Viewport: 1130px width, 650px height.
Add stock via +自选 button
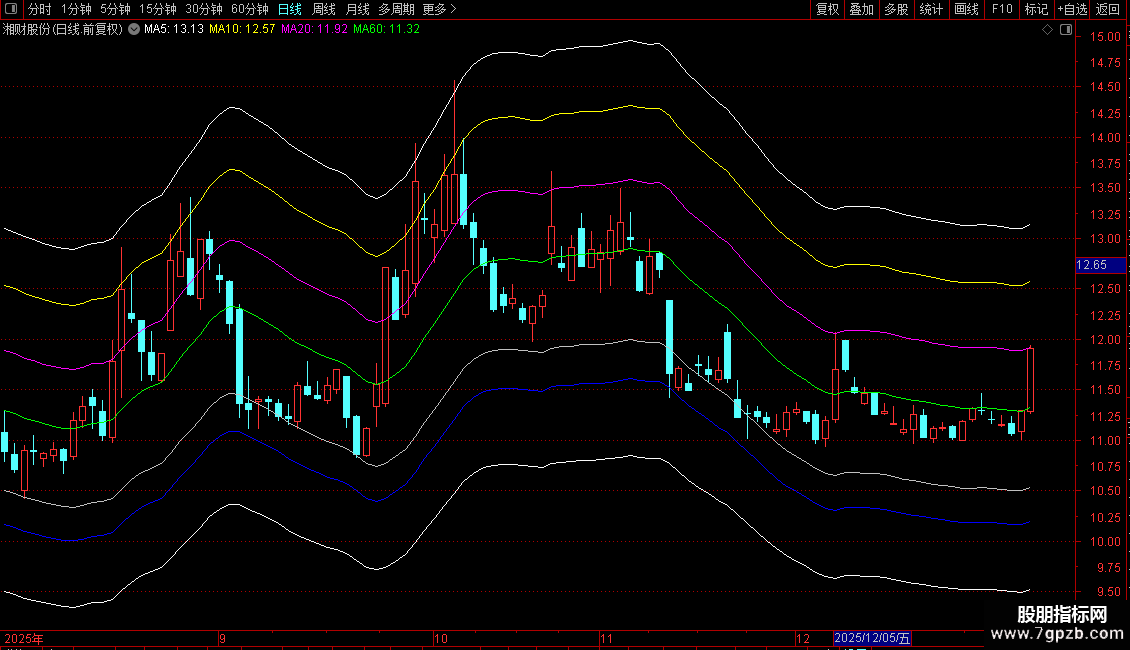pos(1072,9)
